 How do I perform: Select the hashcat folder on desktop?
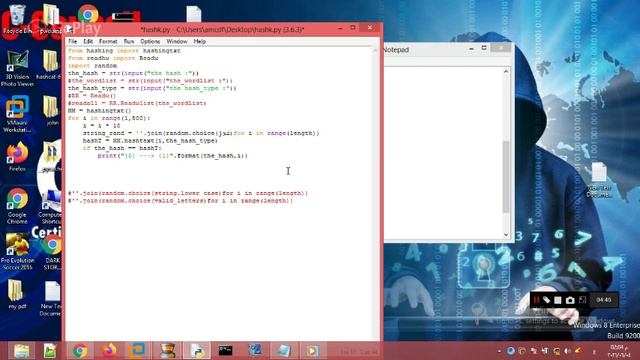(x=50, y=65)
